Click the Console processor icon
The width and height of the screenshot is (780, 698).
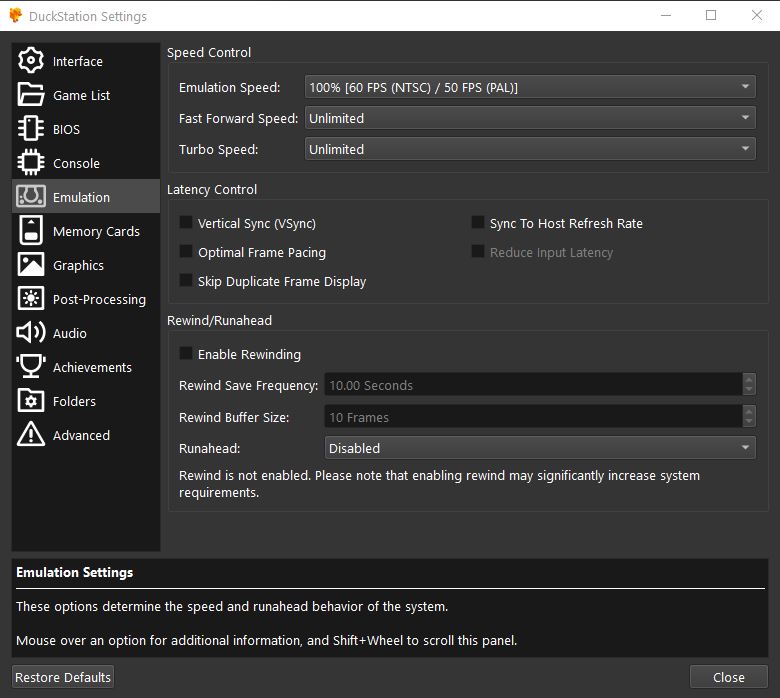coord(31,163)
